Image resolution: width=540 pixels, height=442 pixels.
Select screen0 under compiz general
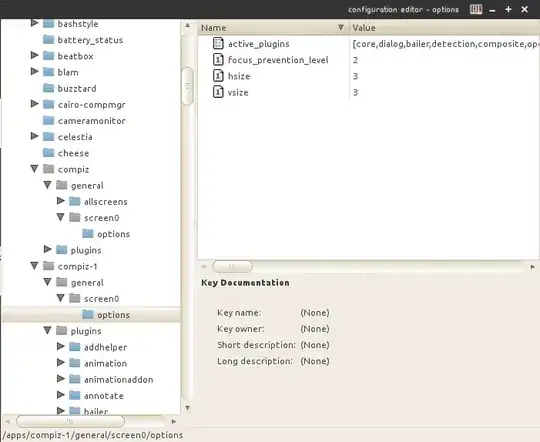point(102,218)
